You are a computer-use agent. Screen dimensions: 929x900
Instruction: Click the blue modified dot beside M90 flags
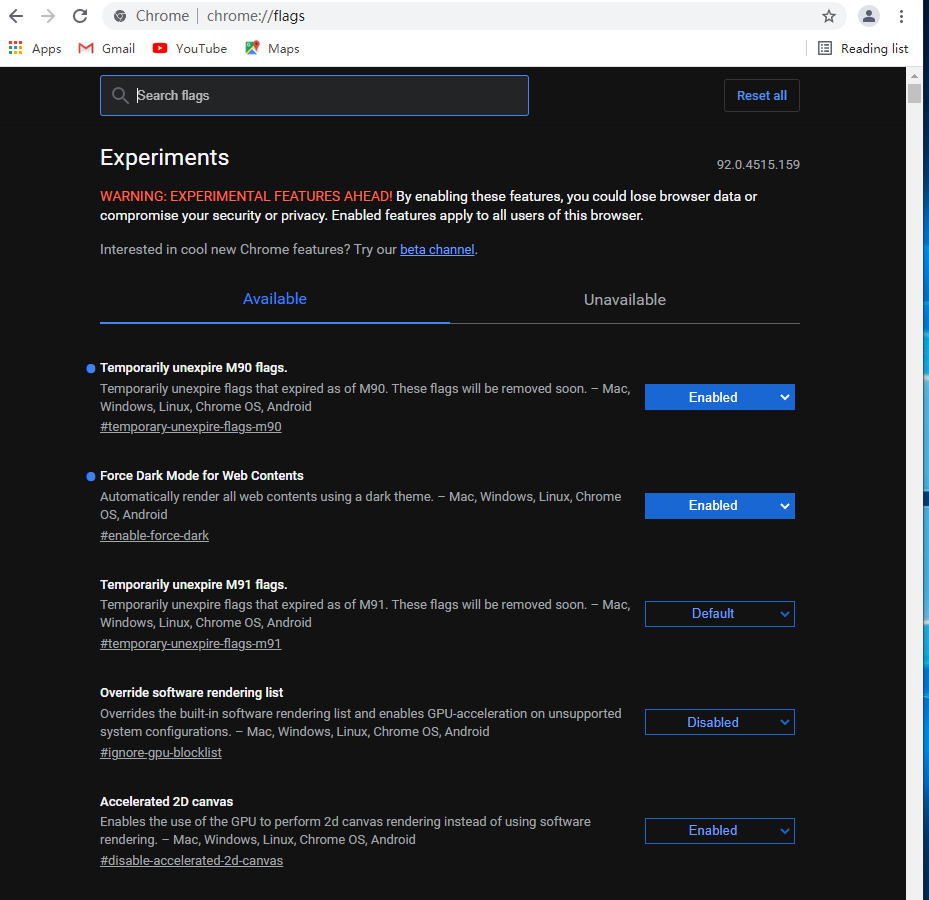coord(91,369)
